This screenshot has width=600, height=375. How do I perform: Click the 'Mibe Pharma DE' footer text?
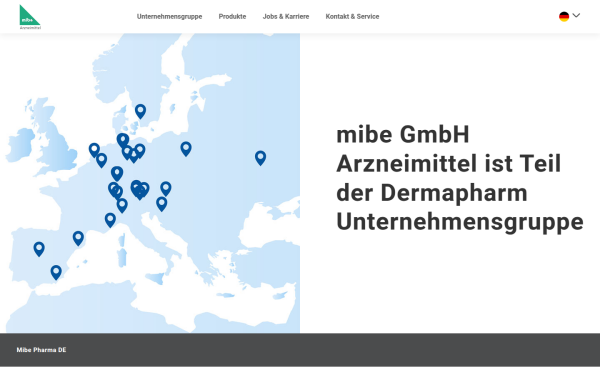click(41, 350)
